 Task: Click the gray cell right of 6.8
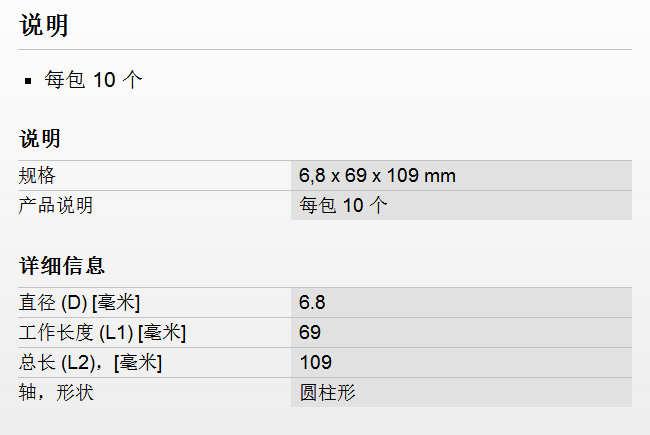[480, 303]
